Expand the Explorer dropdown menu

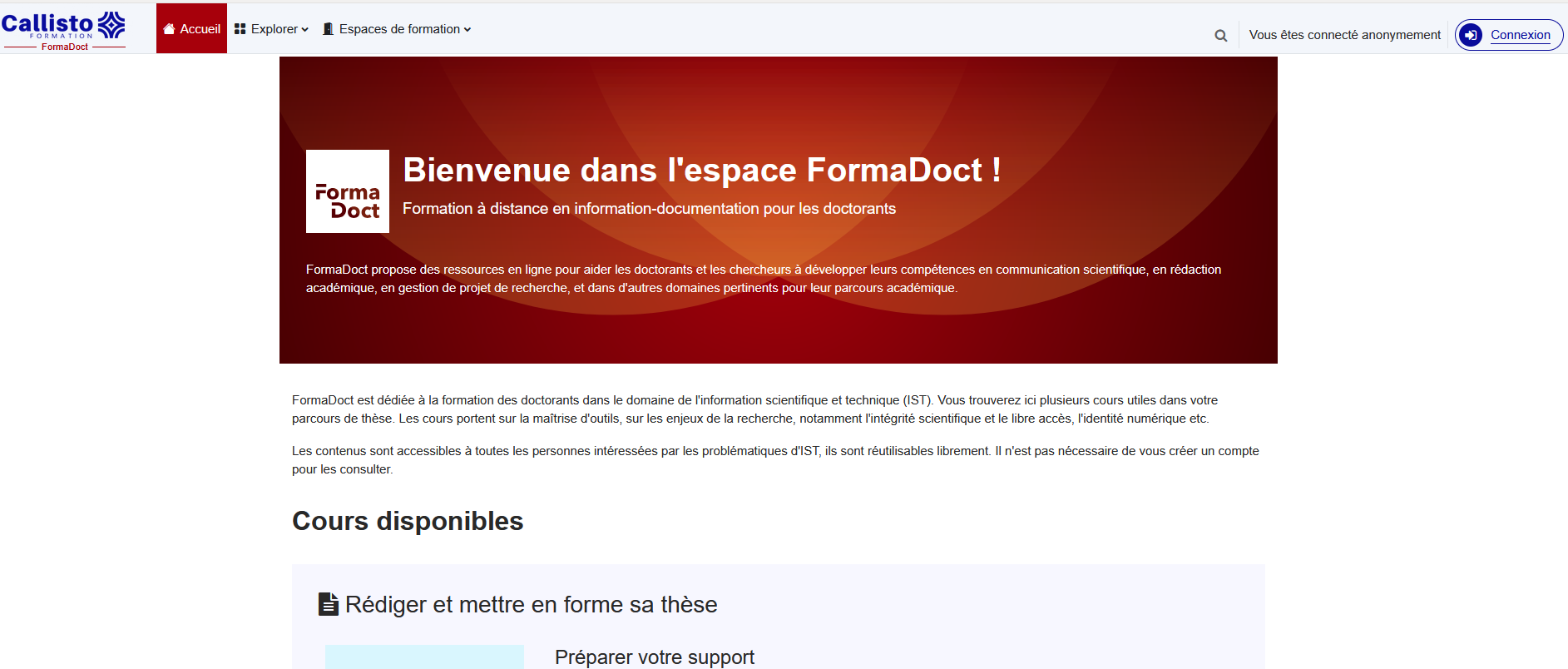pyautogui.click(x=272, y=29)
